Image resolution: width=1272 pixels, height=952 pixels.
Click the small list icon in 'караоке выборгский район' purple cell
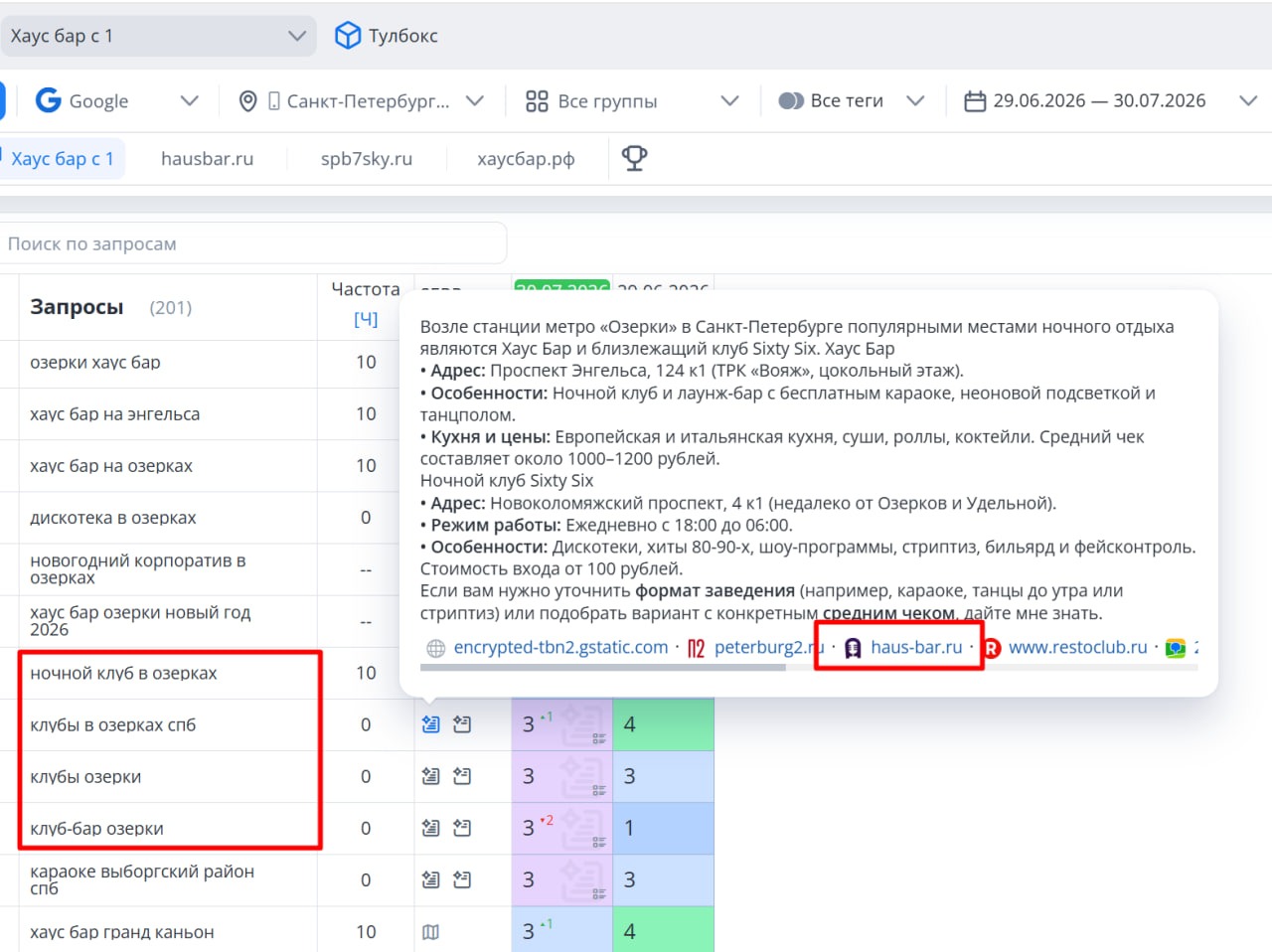(599, 893)
